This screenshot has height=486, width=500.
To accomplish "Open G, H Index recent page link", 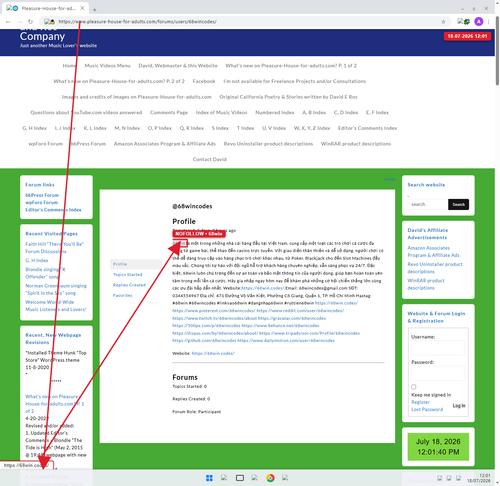I will (x=37, y=260).
